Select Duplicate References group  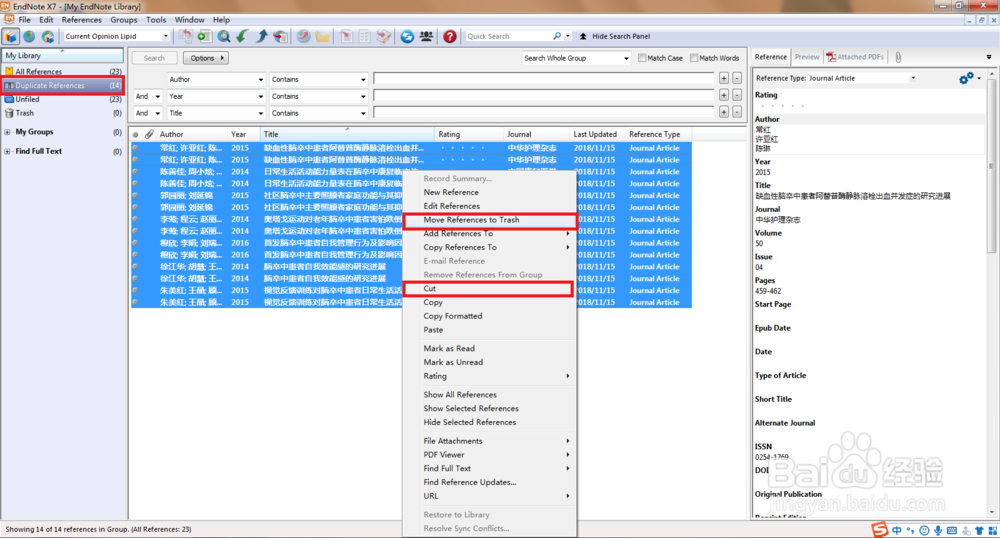[x=62, y=85]
